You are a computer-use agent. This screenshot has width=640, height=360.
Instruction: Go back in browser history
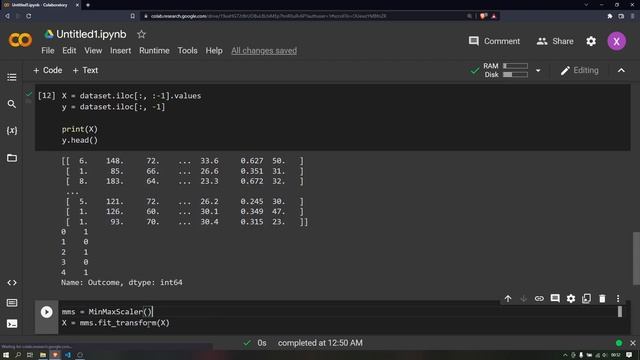(7, 16)
